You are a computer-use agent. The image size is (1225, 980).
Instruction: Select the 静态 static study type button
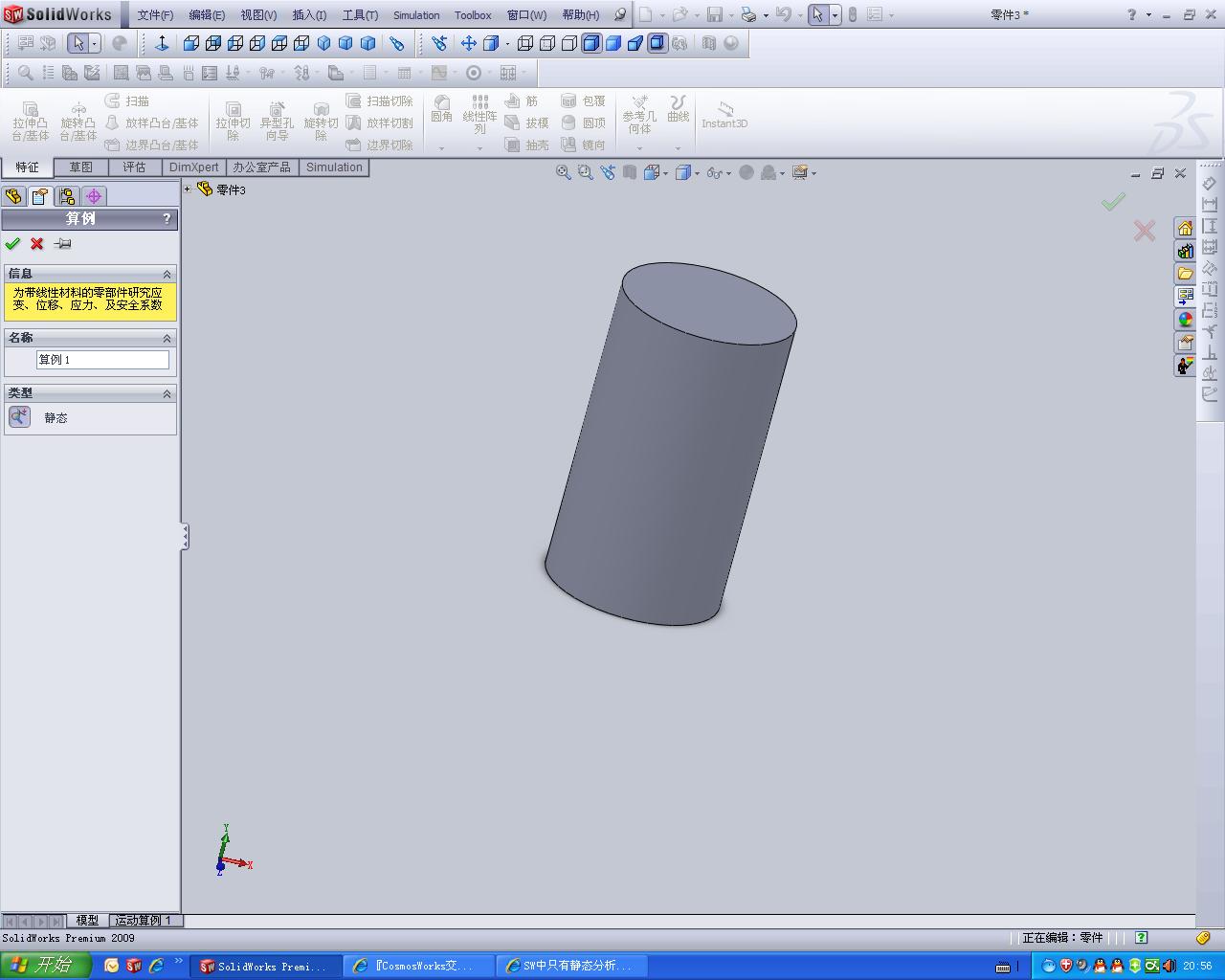click(20, 417)
